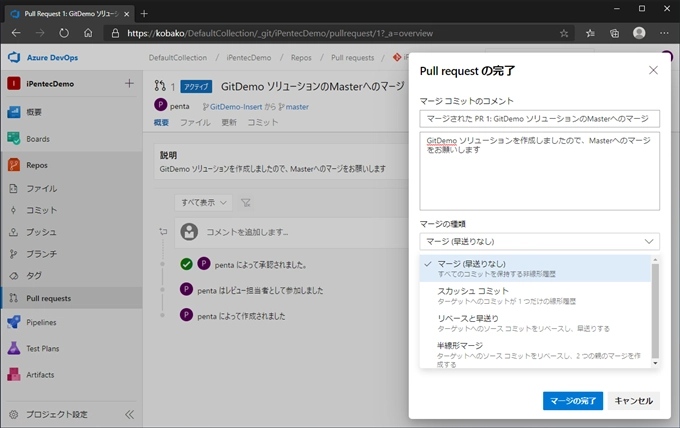Close the Pull Request 1 browser tab
The image size is (680, 428).
pyautogui.click(x=127, y=14)
